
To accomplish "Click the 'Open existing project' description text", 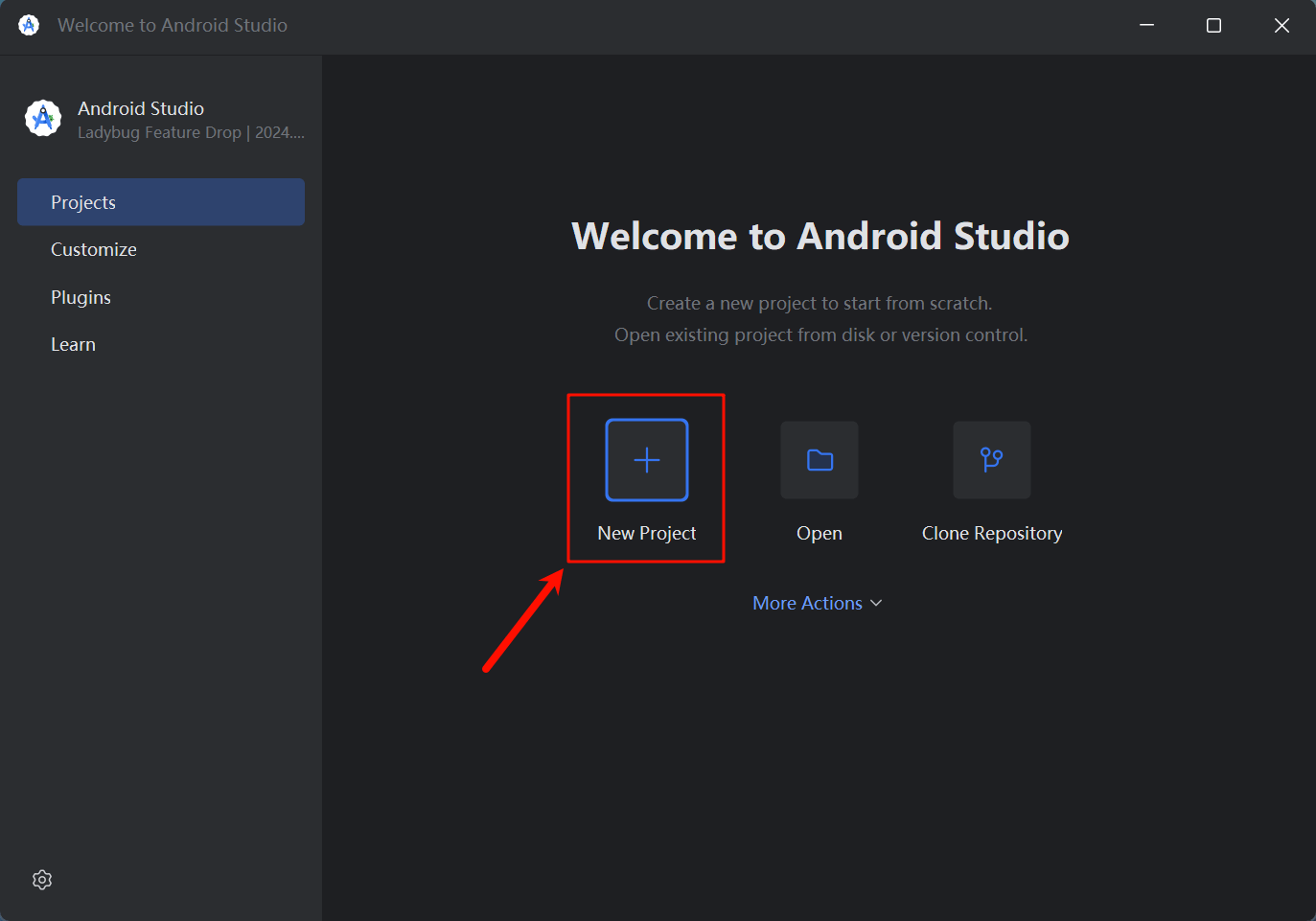I will coord(820,334).
